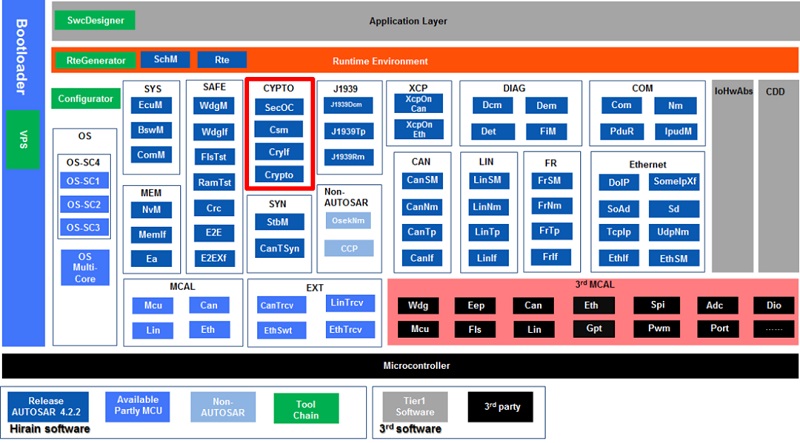Click the Crc module
800x443 pixels.
[x=214, y=208]
